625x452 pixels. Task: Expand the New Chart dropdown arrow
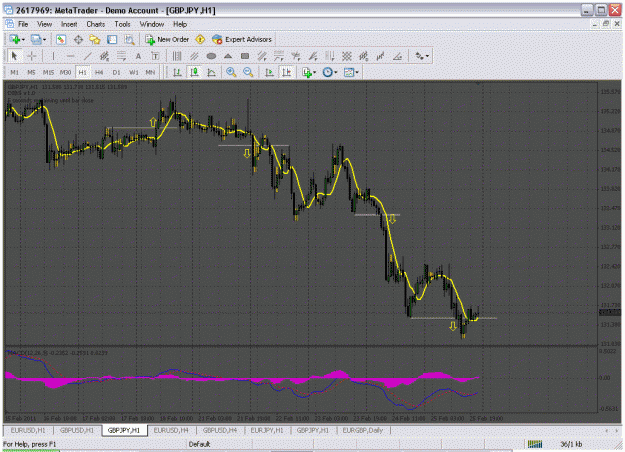pyautogui.click(x=23, y=39)
